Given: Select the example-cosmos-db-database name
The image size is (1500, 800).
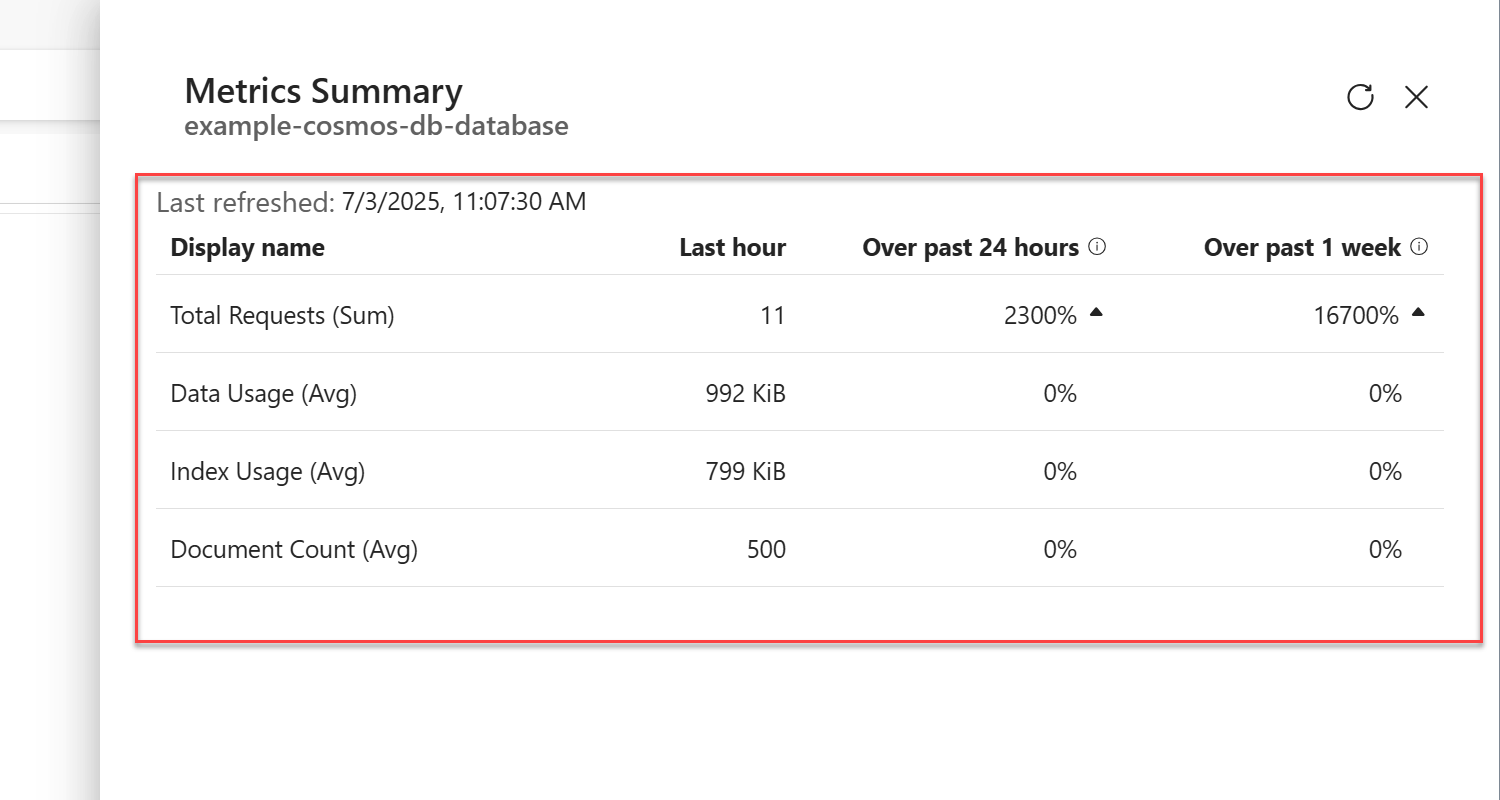Looking at the screenshot, I should point(376,126).
